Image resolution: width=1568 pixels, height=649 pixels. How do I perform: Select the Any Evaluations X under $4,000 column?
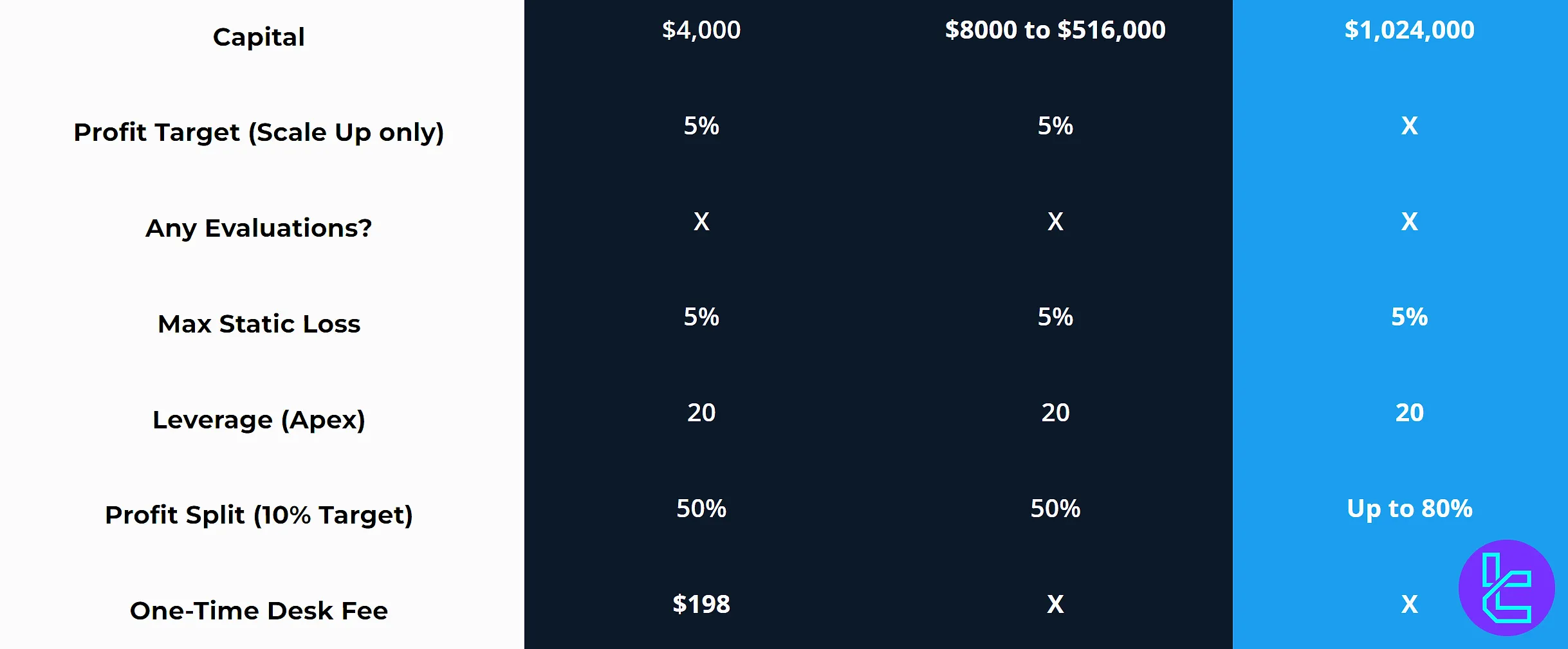pos(701,222)
